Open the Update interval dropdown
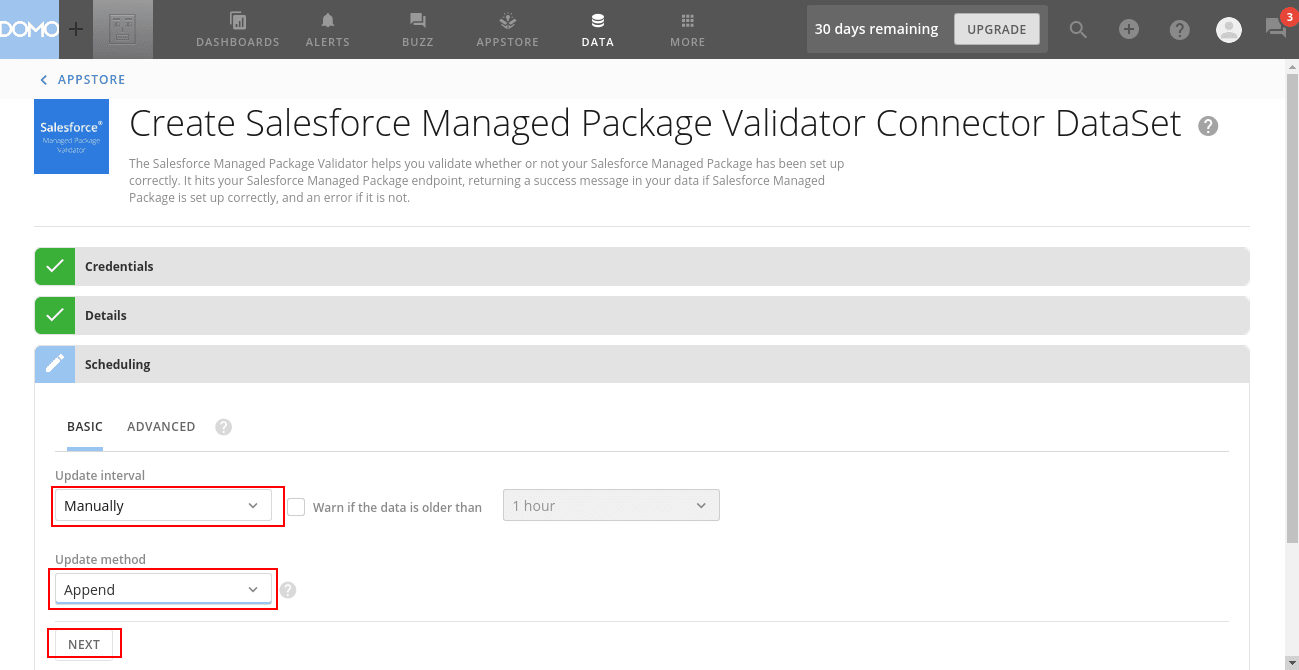The image size is (1299, 670). pyautogui.click(x=163, y=506)
